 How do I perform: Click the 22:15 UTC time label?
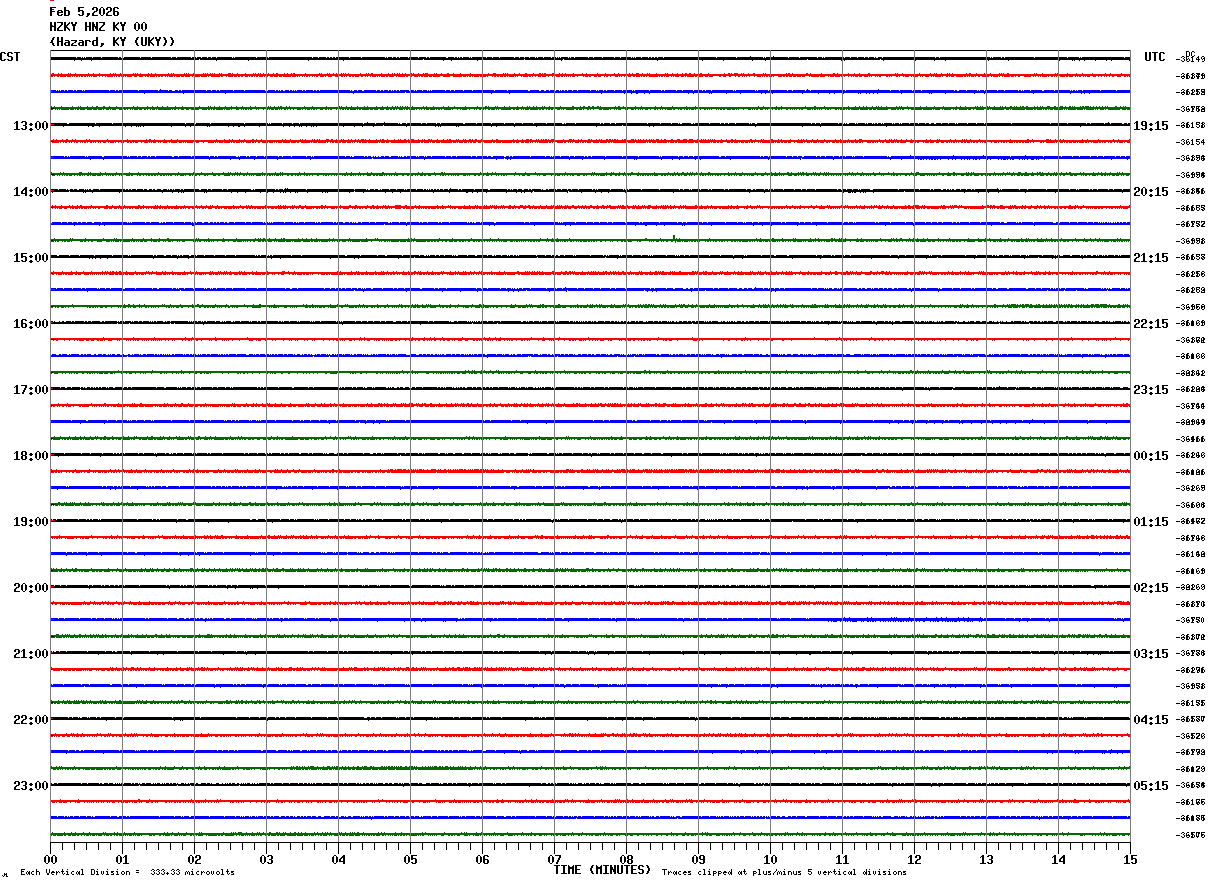(x=1151, y=324)
